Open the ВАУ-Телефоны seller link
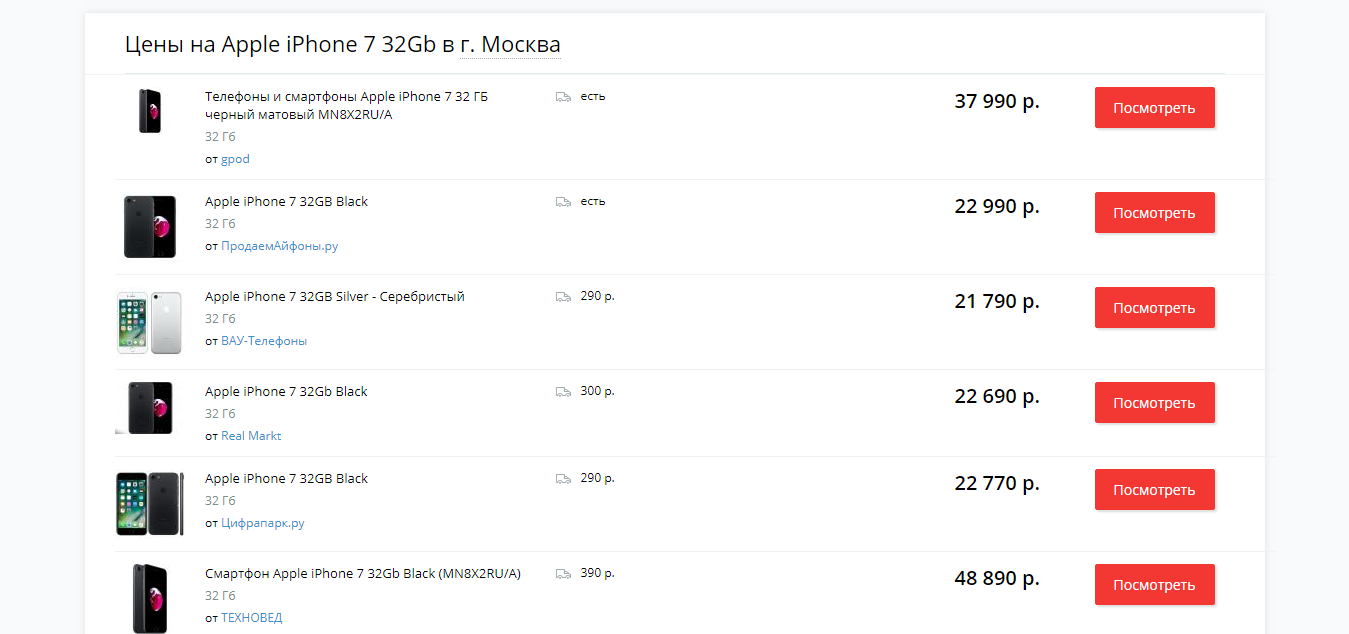 (x=262, y=340)
